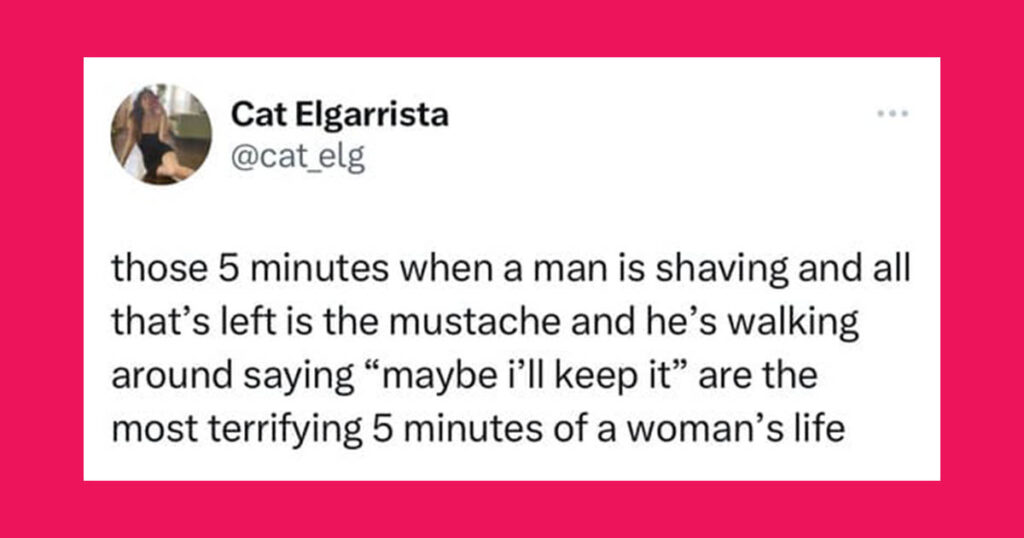This screenshot has height=538, width=1024.
Task: Click the word "most" on the last line
Action: [x=155, y=430]
